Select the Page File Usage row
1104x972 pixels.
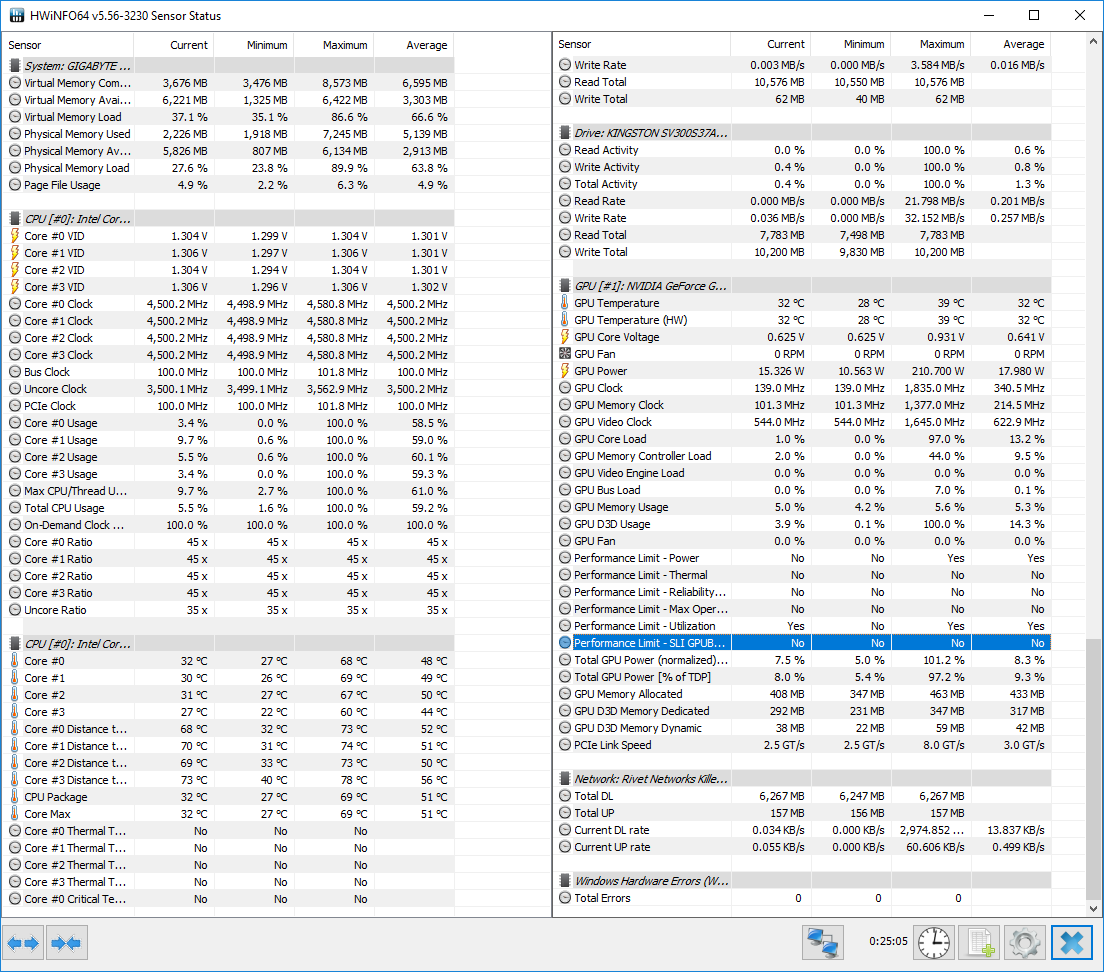(229, 184)
